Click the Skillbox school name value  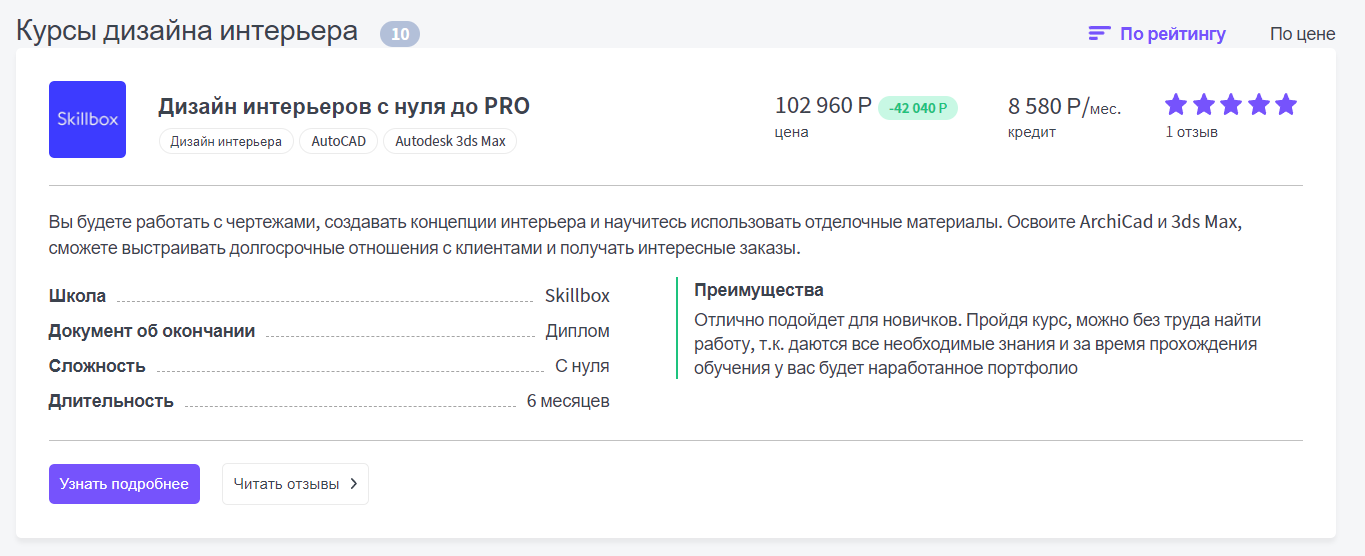[577, 296]
